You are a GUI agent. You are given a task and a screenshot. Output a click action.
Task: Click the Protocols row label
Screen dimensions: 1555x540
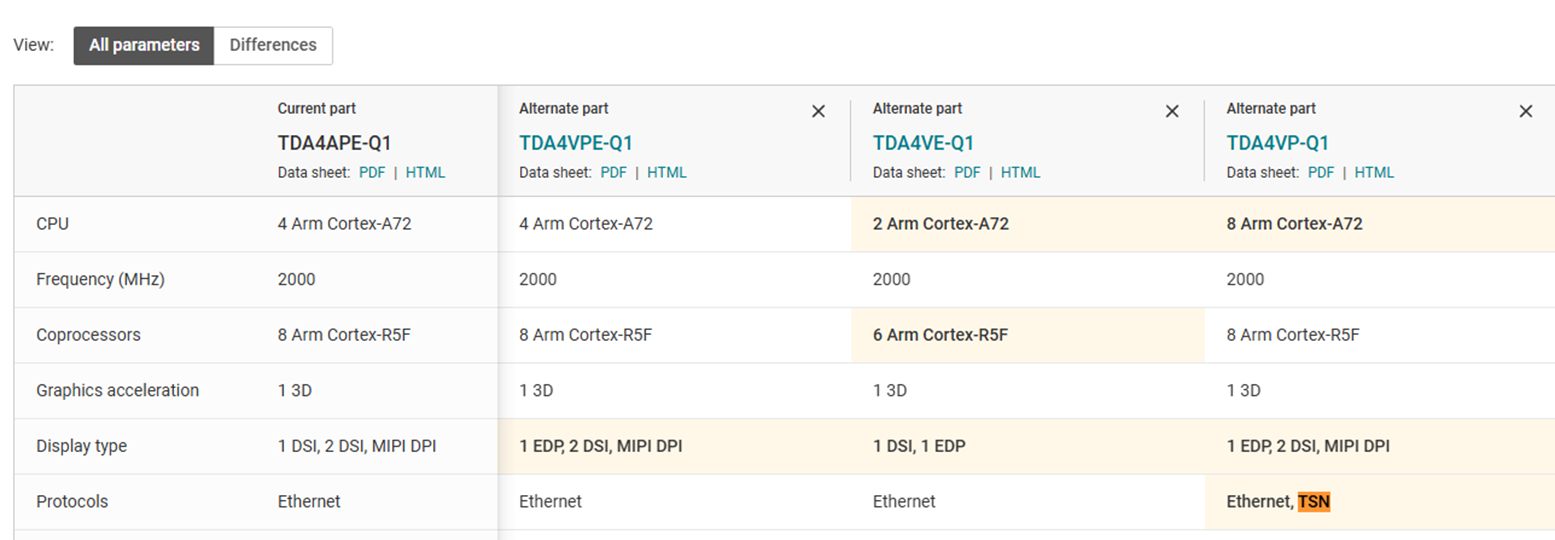coord(72,501)
